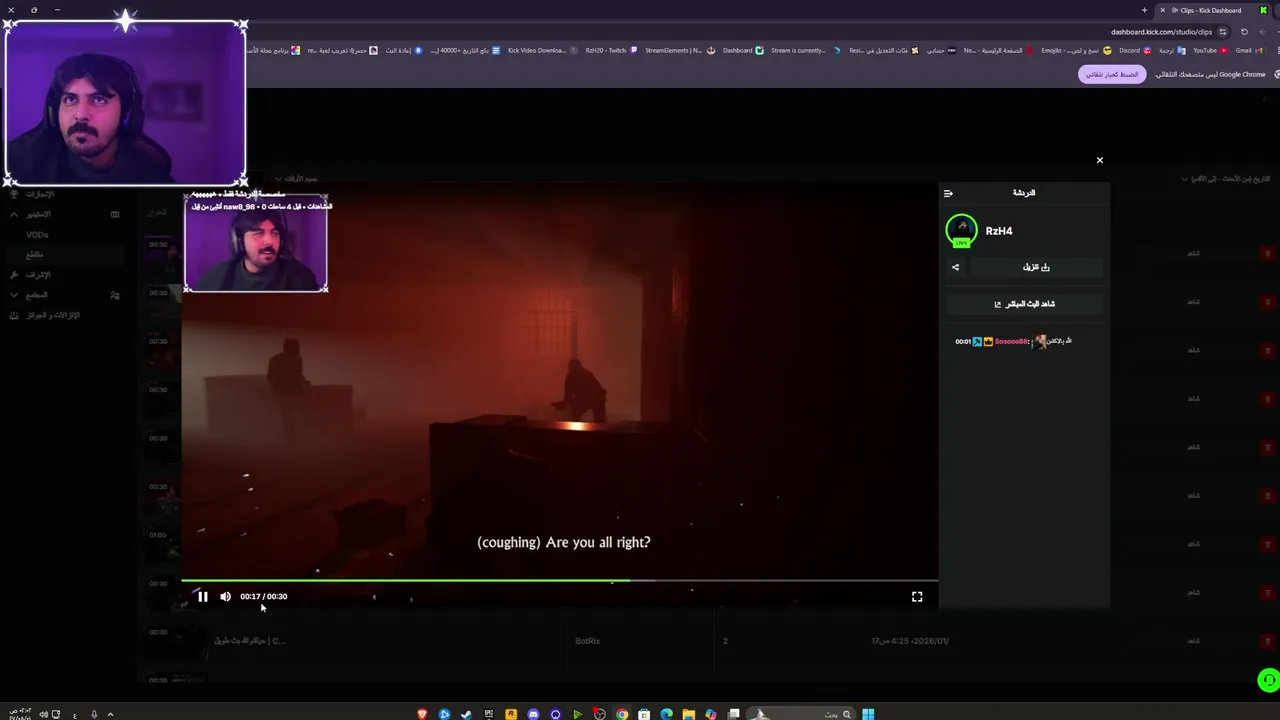This screenshot has width=1280, height=720.
Task: Click the share icon button
Action: 955,268
